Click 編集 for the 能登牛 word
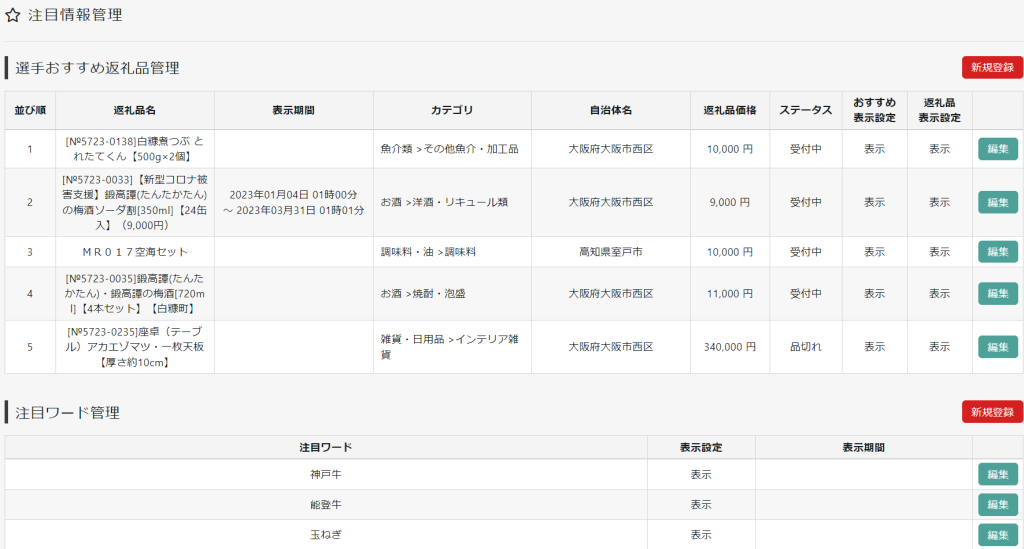 997,505
